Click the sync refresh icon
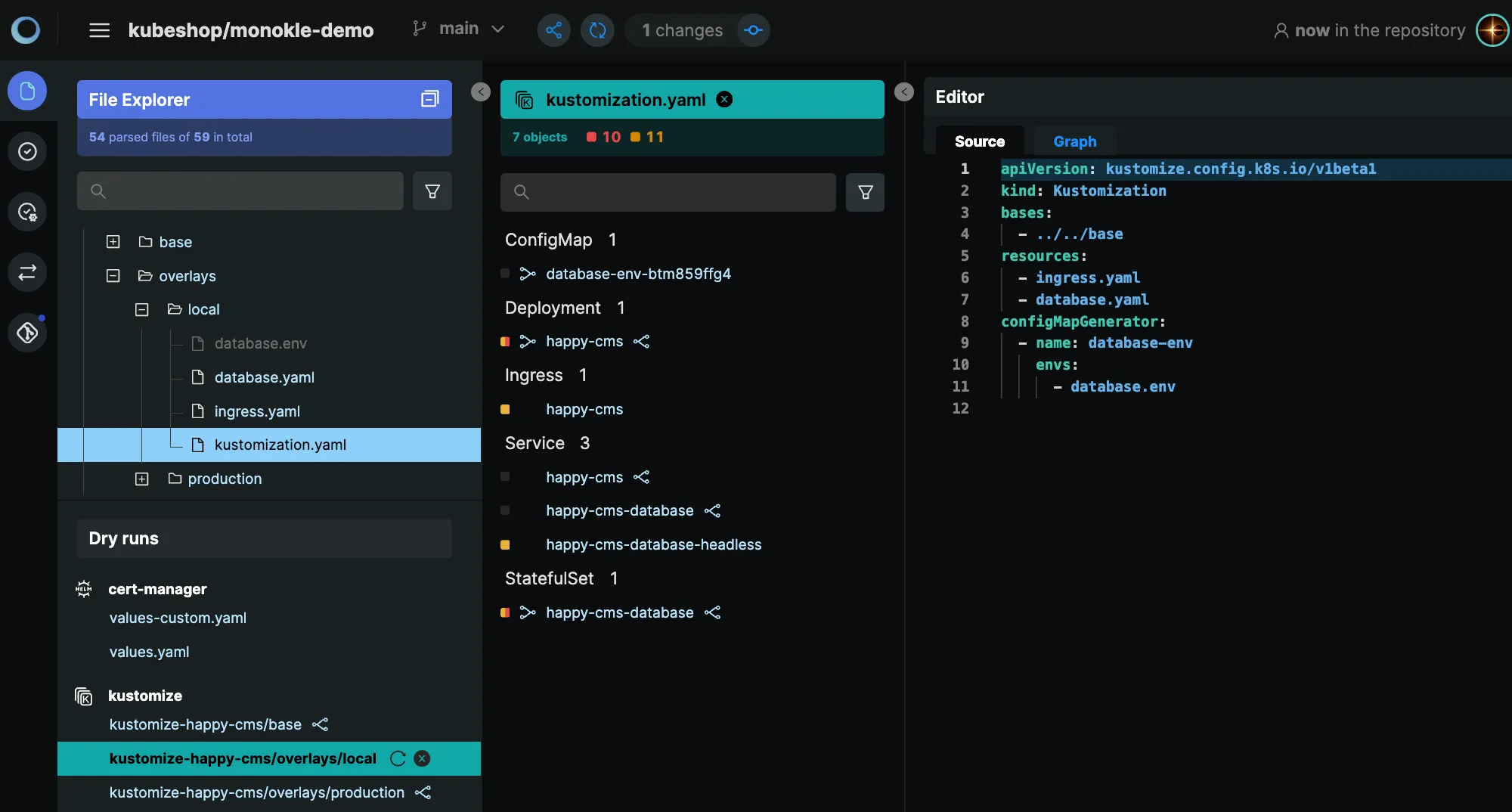The image size is (1512, 812). [597, 30]
